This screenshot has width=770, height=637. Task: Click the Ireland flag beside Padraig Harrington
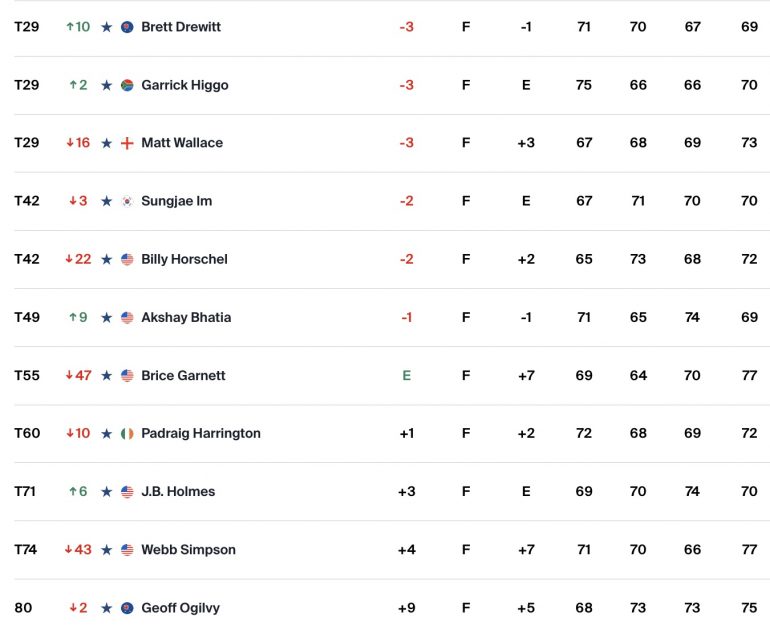(127, 434)
